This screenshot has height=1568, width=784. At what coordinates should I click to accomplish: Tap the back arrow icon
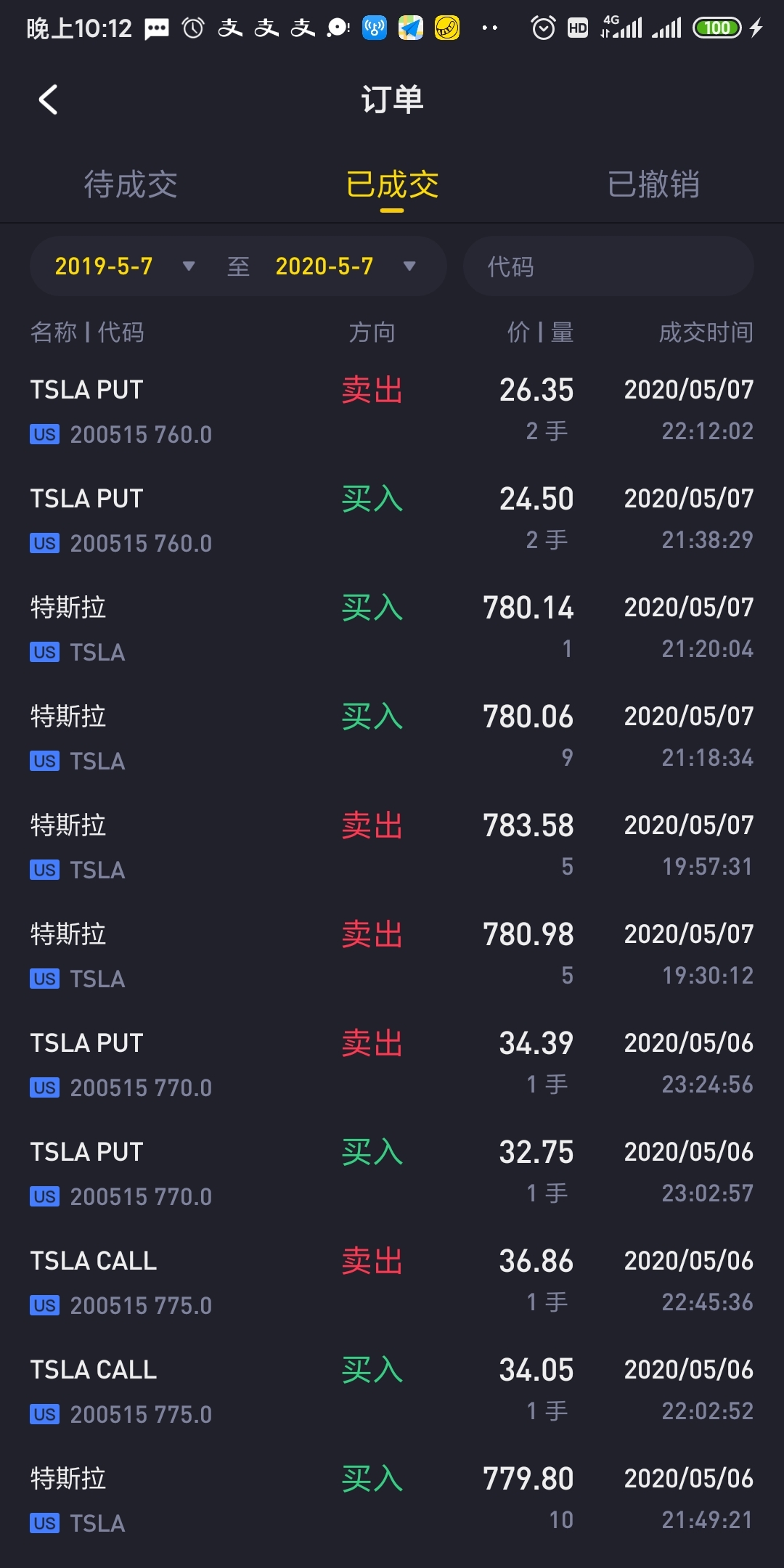coord(48,99)
